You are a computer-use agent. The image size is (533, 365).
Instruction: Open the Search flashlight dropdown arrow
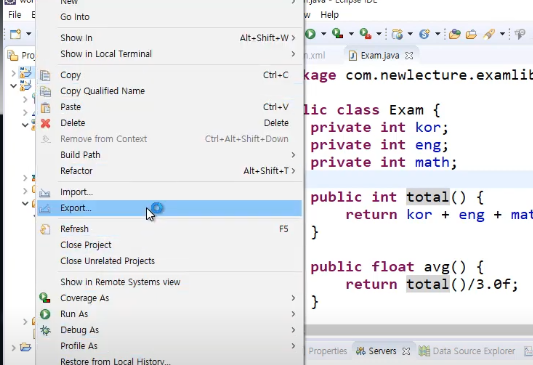tap(502, 34)
